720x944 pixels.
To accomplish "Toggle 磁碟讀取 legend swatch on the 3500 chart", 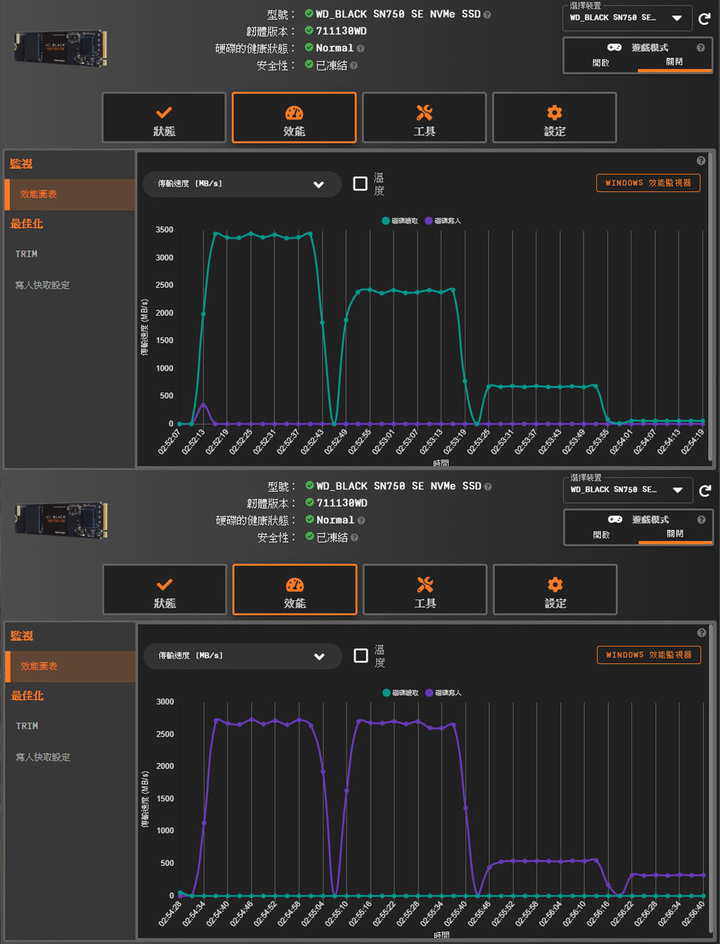I will [x=385, y=221].
